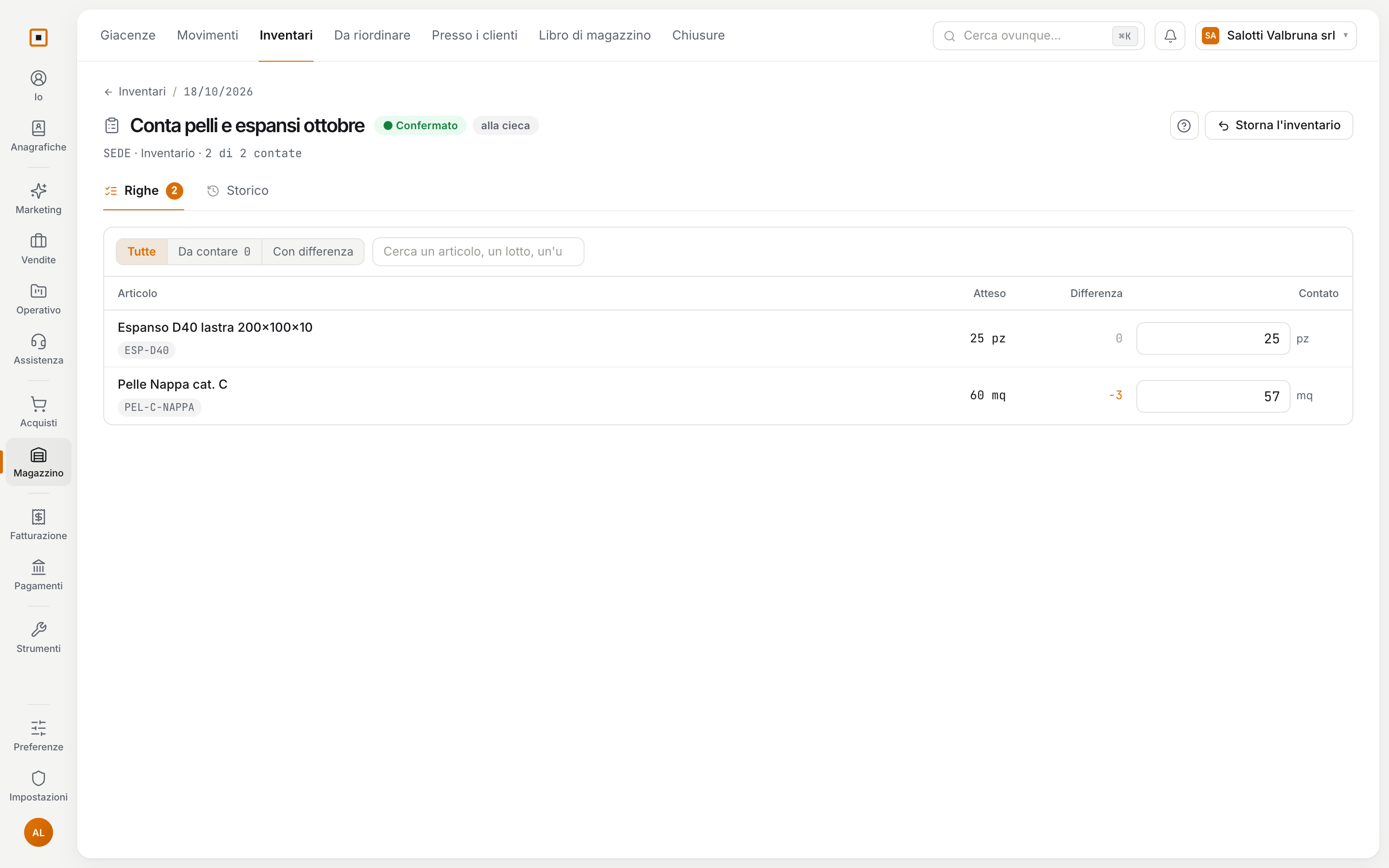This screenshot has height=868, width=1389.
Task: Open the Libro di magazzino tab
Action: [x=594, y=36]
